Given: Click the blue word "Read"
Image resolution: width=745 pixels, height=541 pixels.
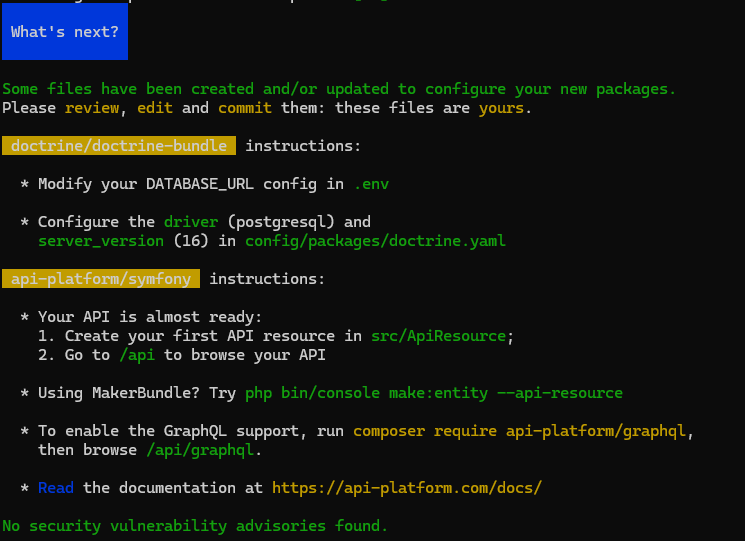Looking at the screenshot, I should pos(56,488).
